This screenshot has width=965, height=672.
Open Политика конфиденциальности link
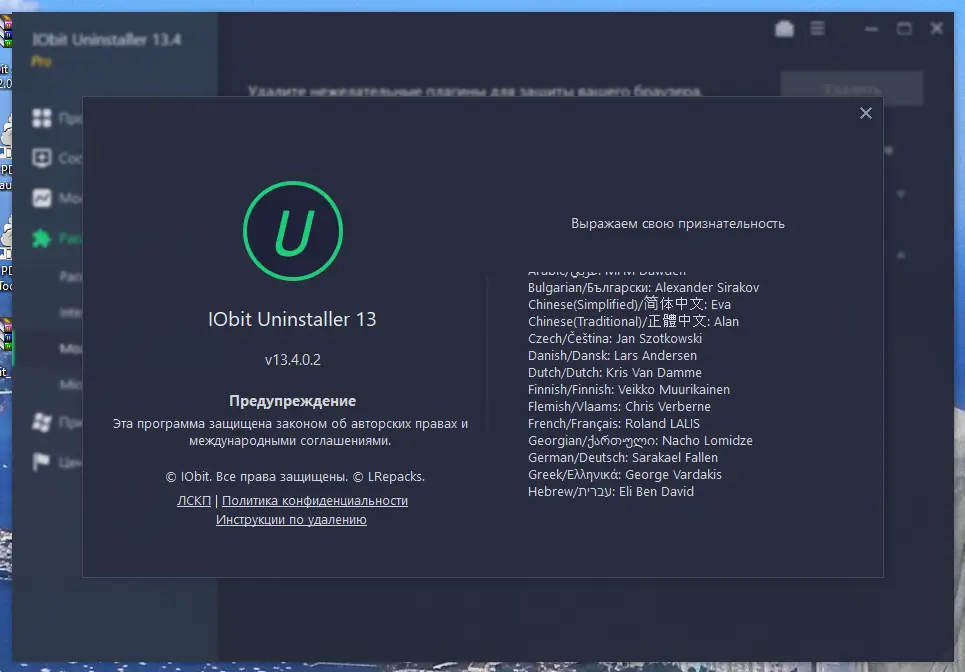click(x=314, y=501)
